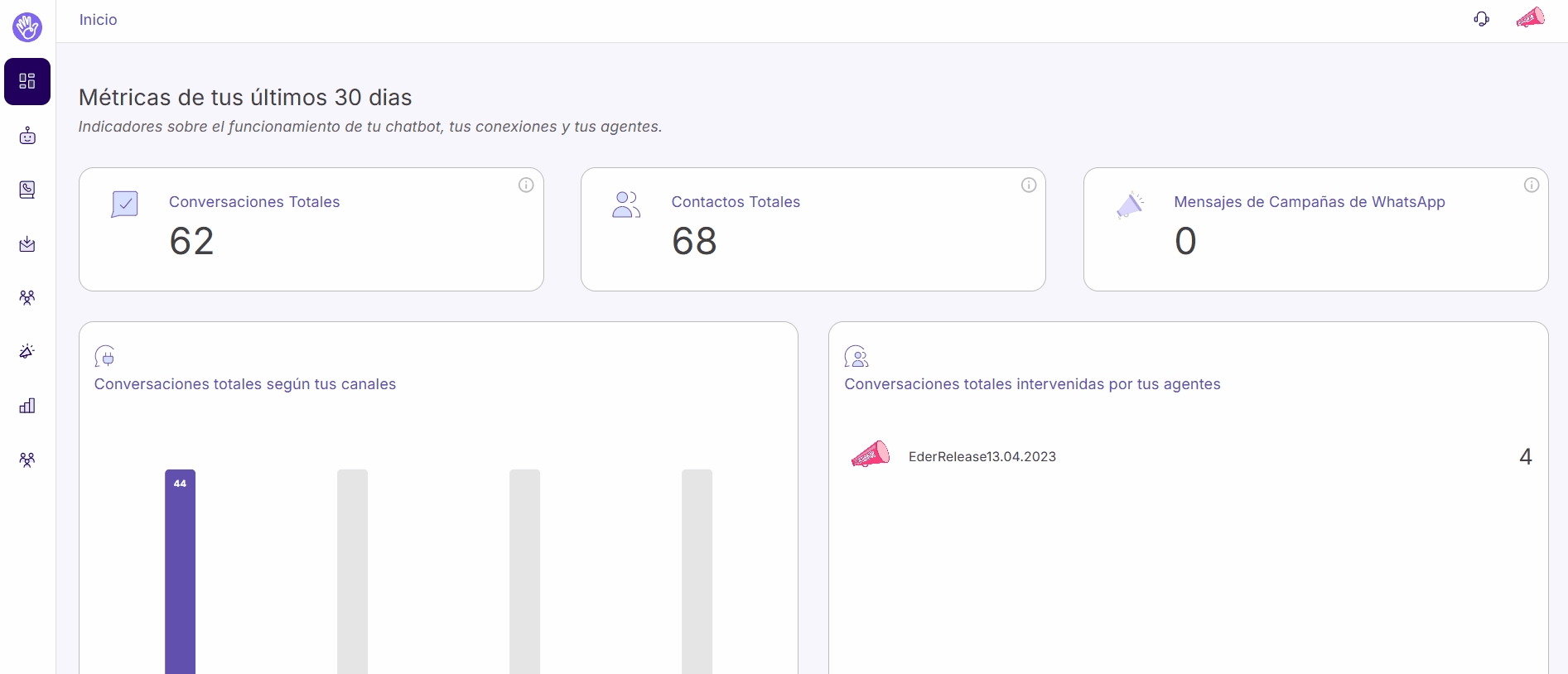
Task: Select Mensajes de Campañas de WhatsApp label
Action: pos(1310,202)
